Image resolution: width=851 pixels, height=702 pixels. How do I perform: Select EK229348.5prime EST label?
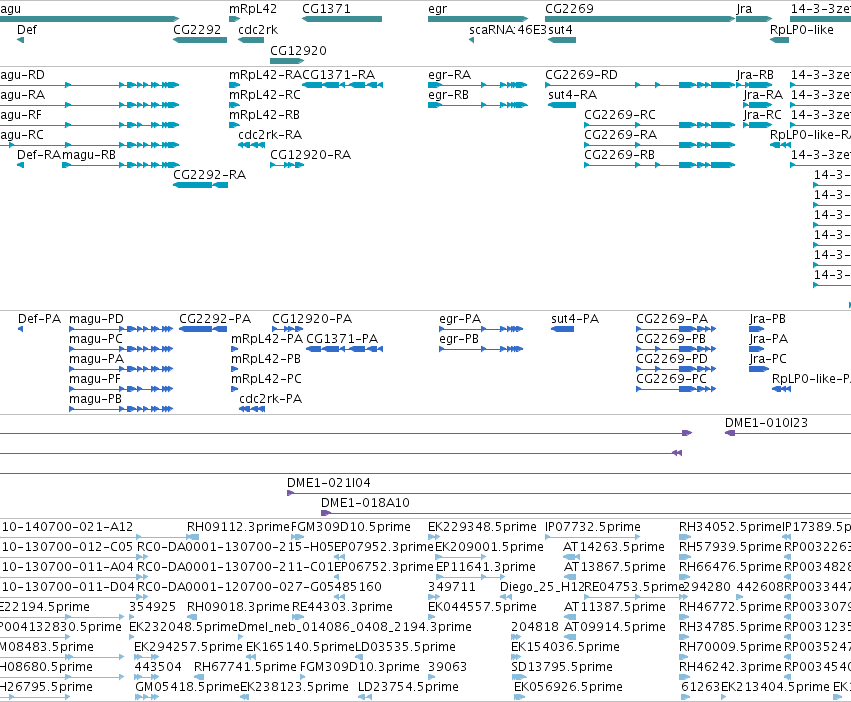[x=482, y=527]
